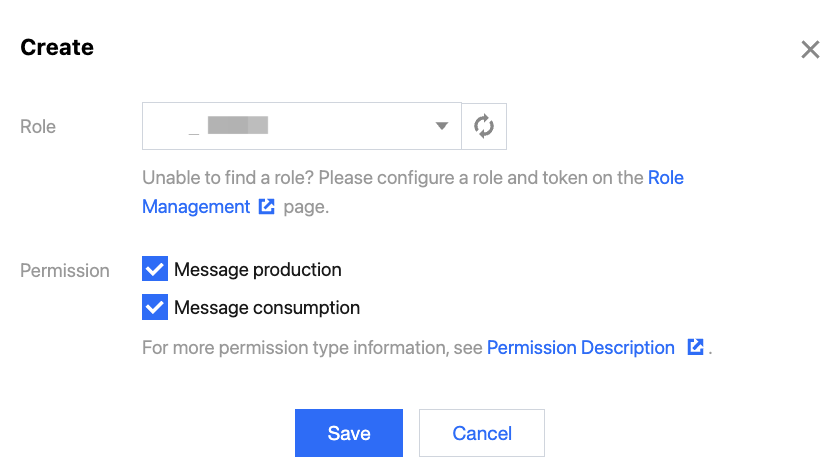This screenshot has width=834, height=472.
Task: Open the Role Management link
Action: coord(196,207)
